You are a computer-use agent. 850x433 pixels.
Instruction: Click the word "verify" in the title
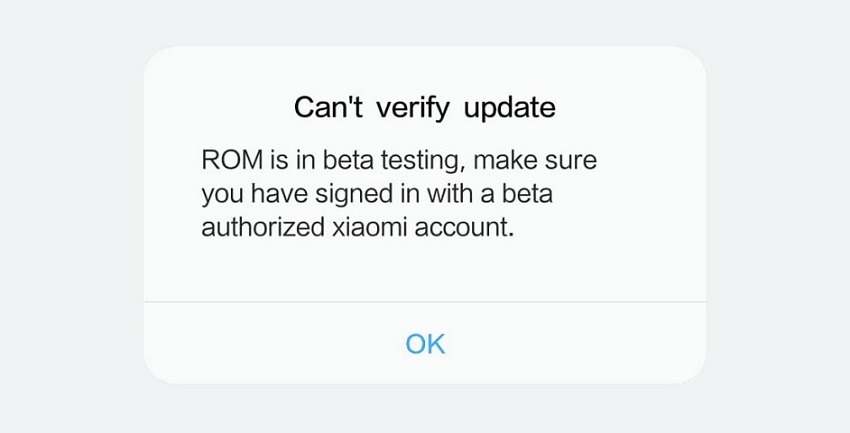tap(413, 108)
